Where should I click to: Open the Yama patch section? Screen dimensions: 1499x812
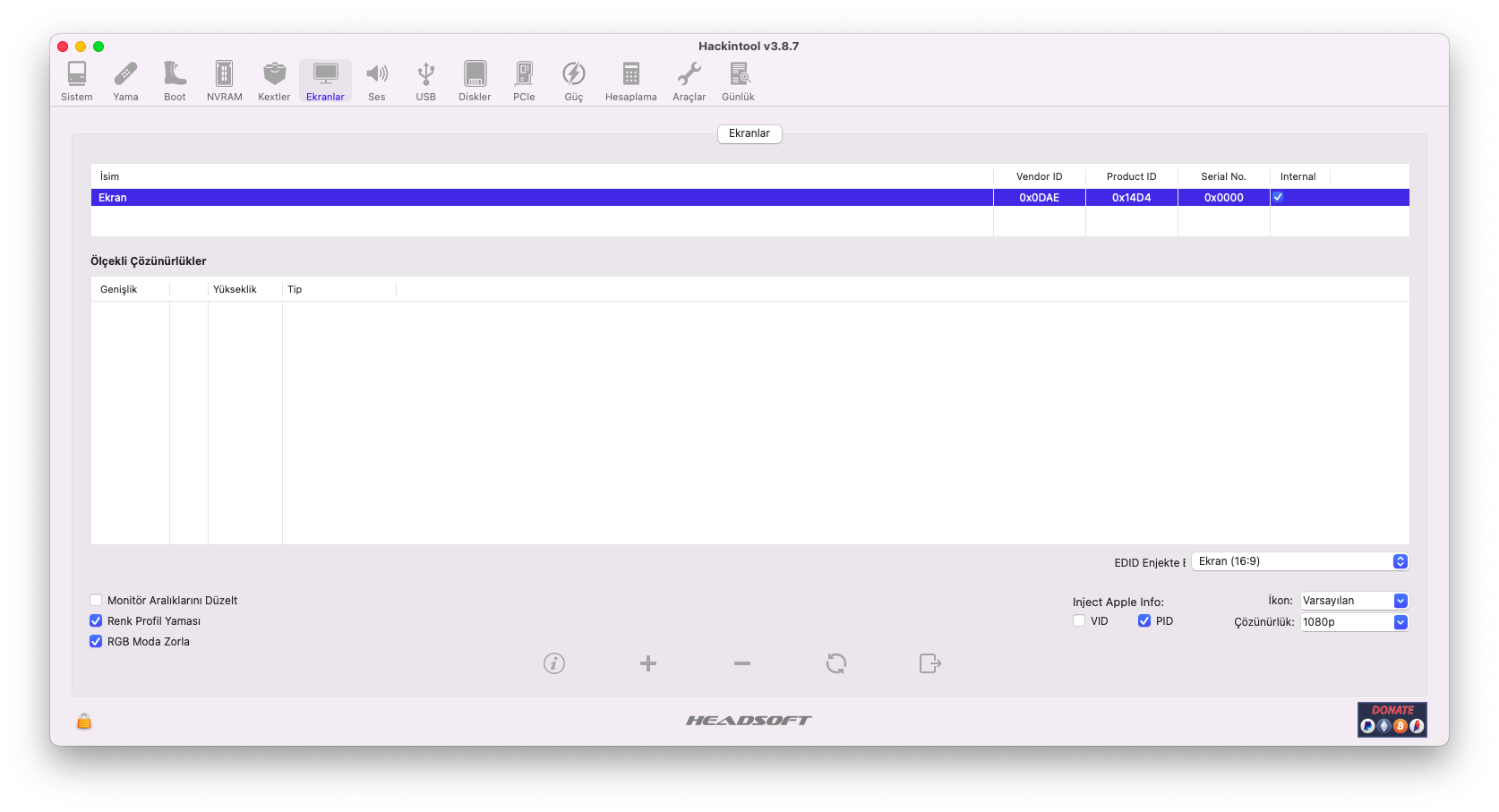point(125,81)
